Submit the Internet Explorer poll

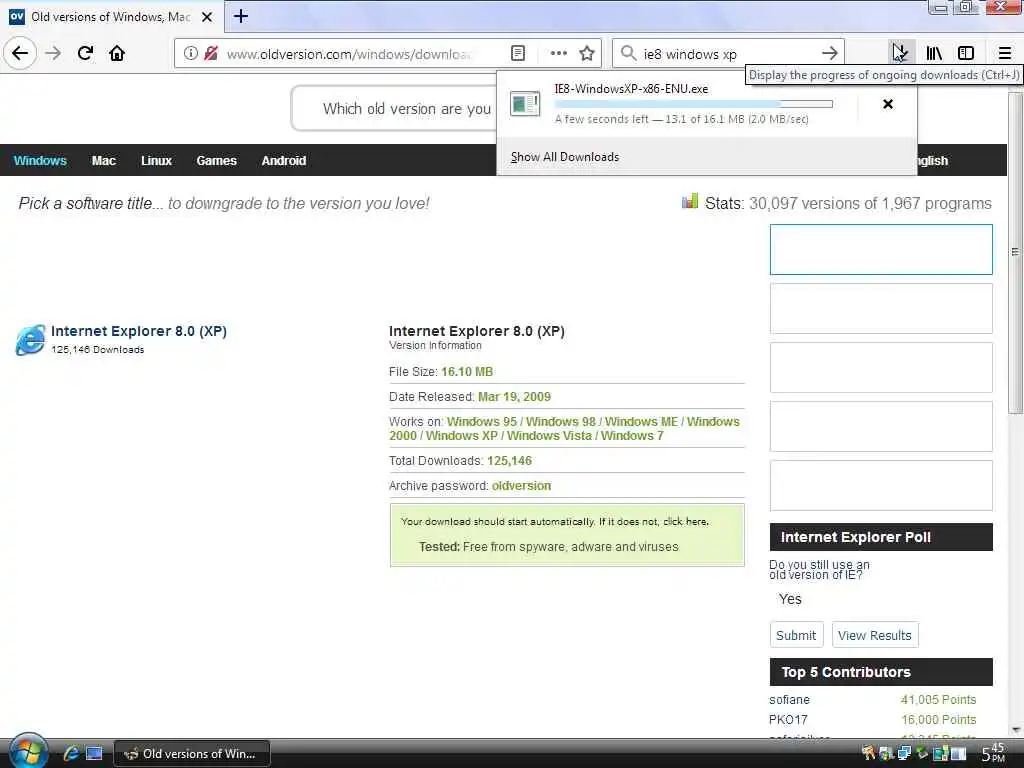[x=795, y=635]
